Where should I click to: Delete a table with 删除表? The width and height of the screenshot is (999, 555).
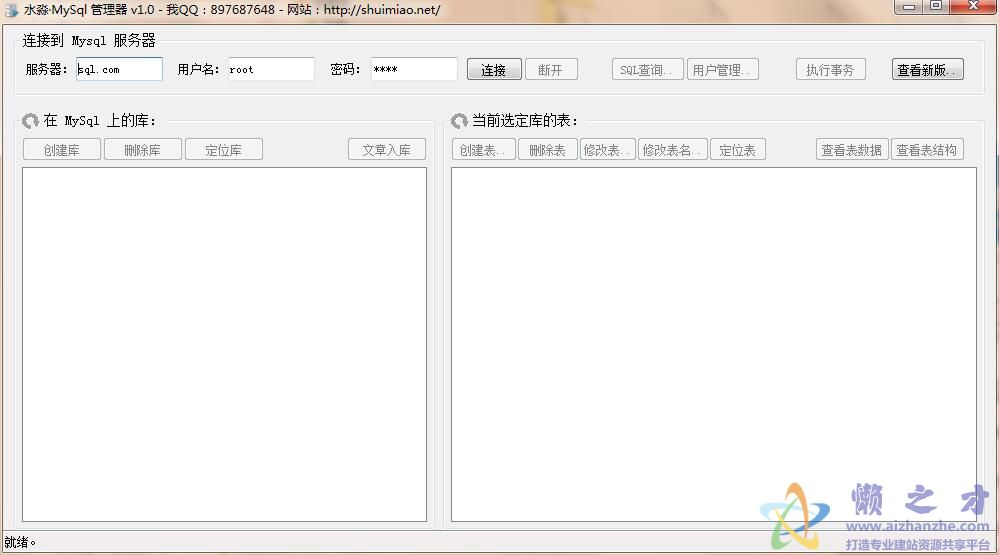click(548, 150)
